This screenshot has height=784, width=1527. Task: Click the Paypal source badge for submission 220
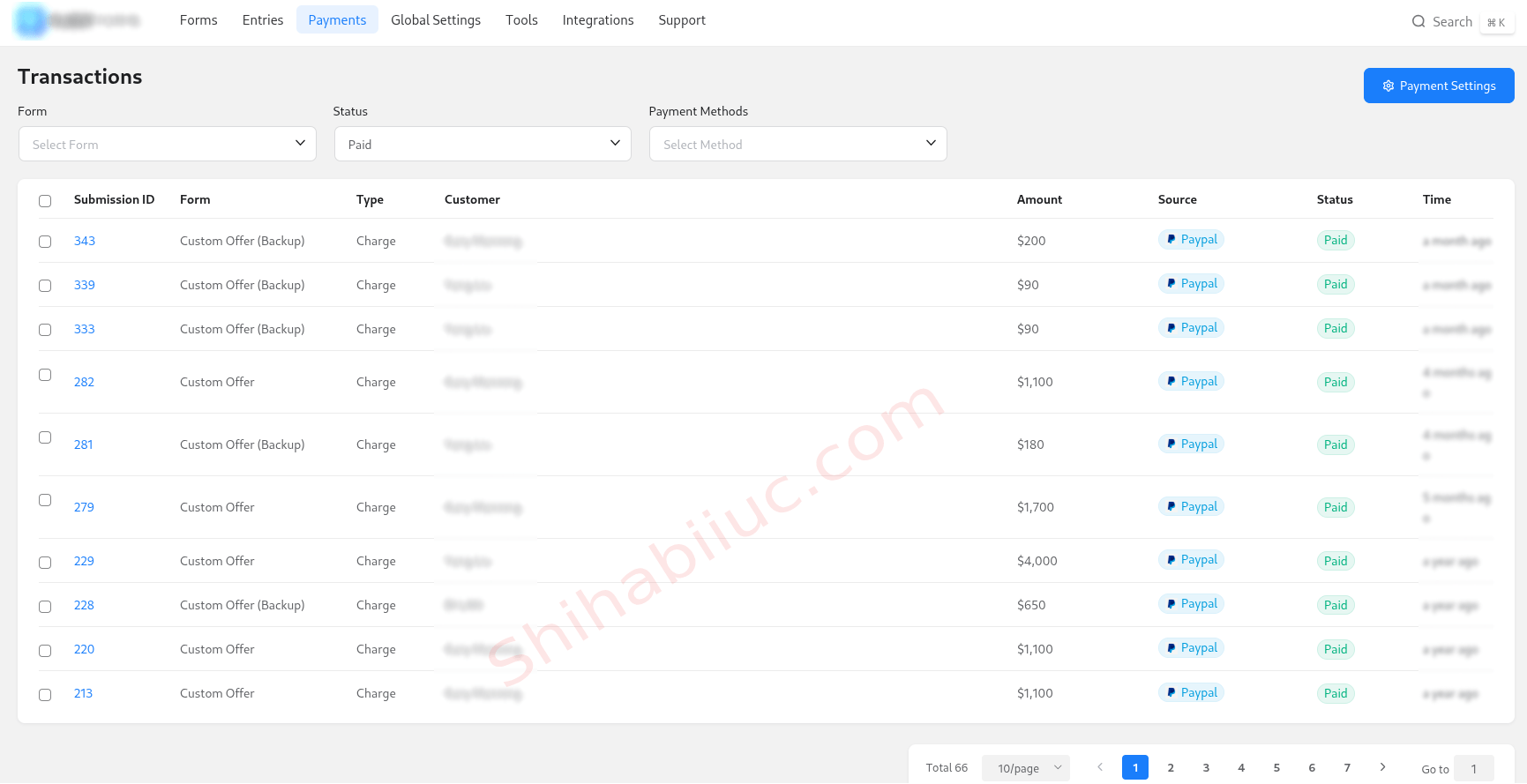pyautogui.click(x=1191, y=648)
